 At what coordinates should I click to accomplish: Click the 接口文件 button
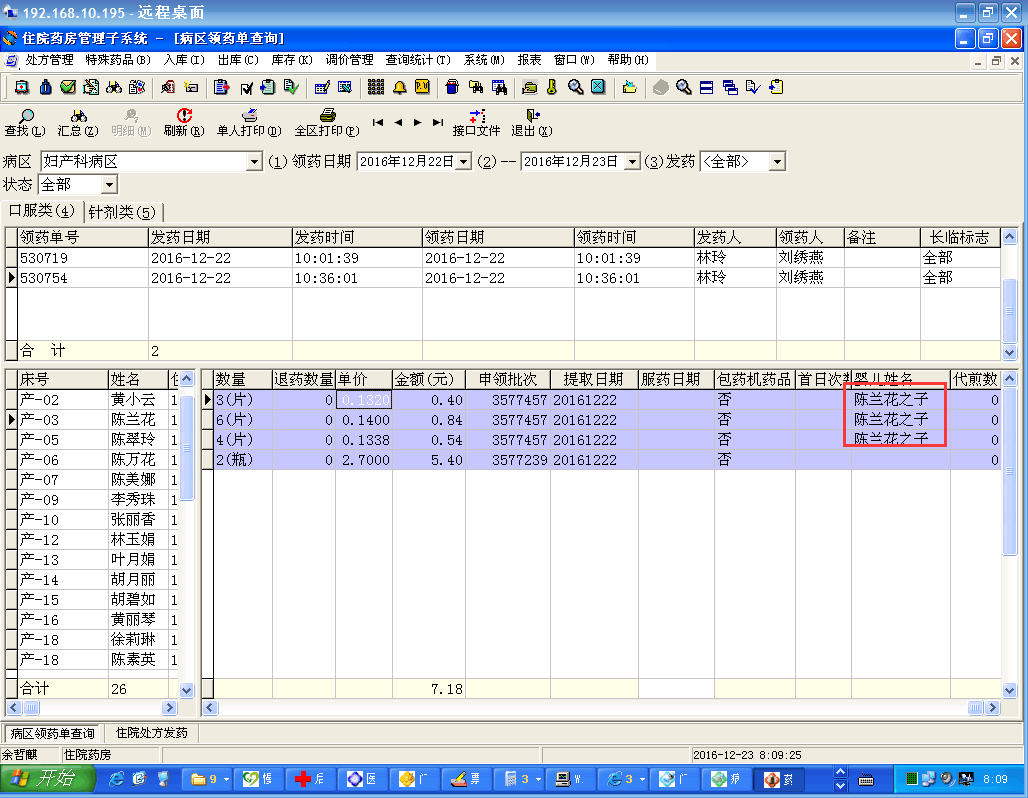click(x=476, y=123)
